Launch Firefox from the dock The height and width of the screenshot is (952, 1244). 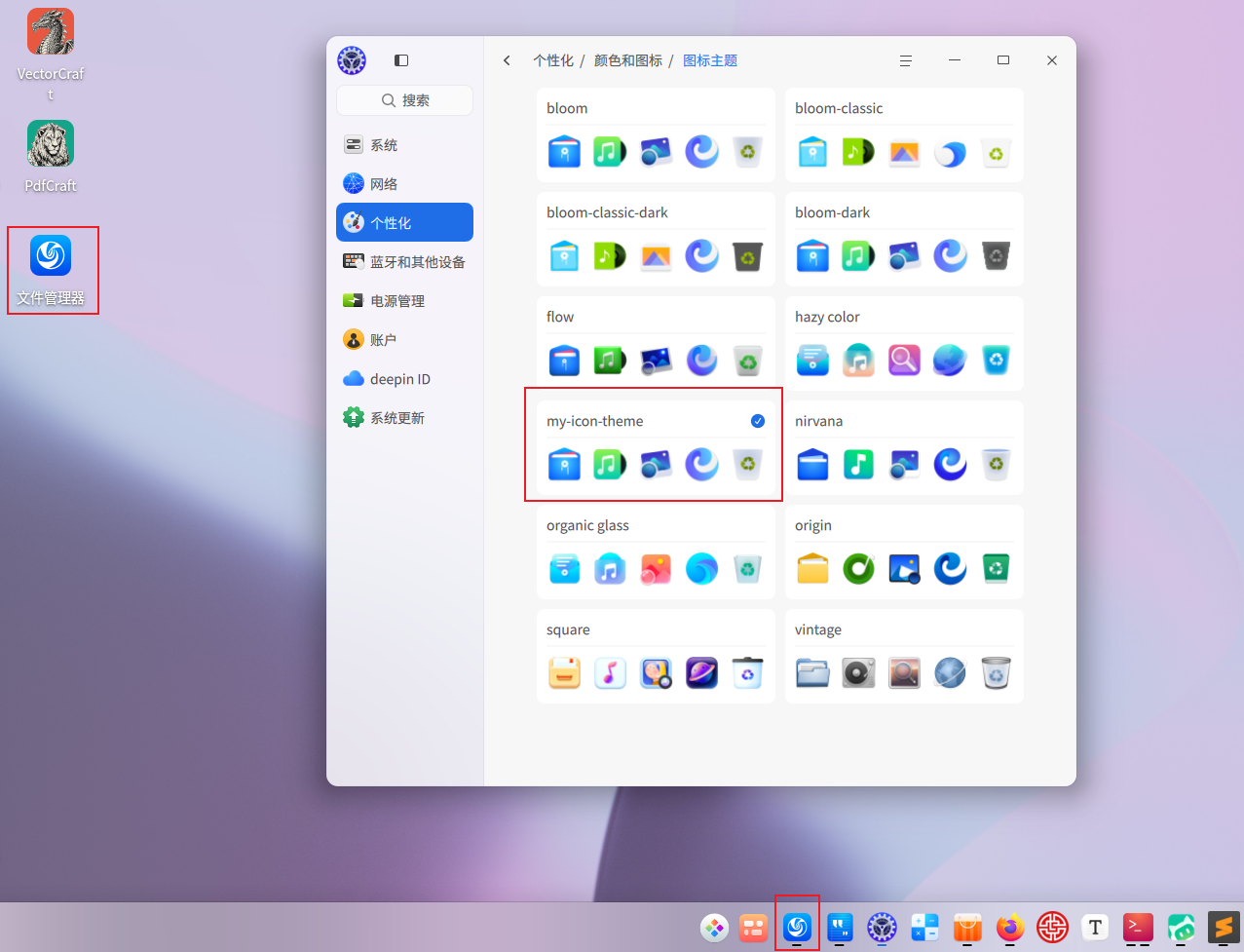pyautogui.click(x=1010, y=928)
